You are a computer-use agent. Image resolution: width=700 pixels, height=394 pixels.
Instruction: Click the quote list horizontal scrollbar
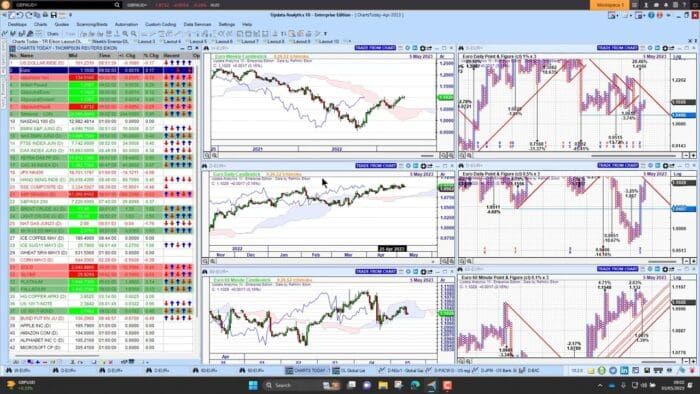pos(58,356)
